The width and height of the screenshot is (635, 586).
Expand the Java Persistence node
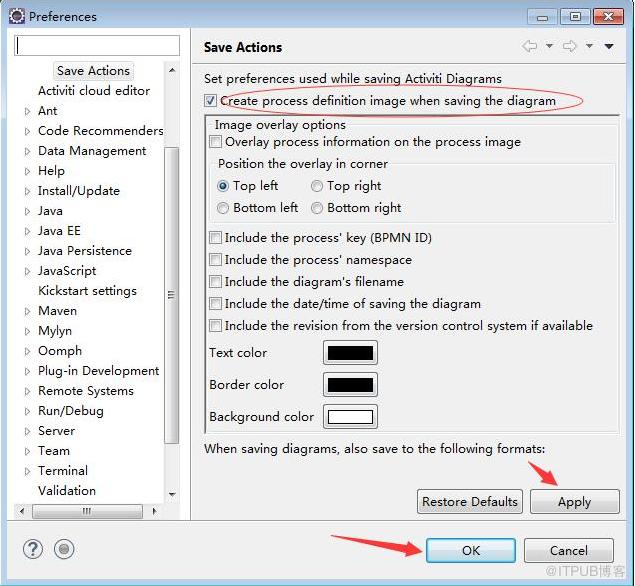[x=27, y=251]
